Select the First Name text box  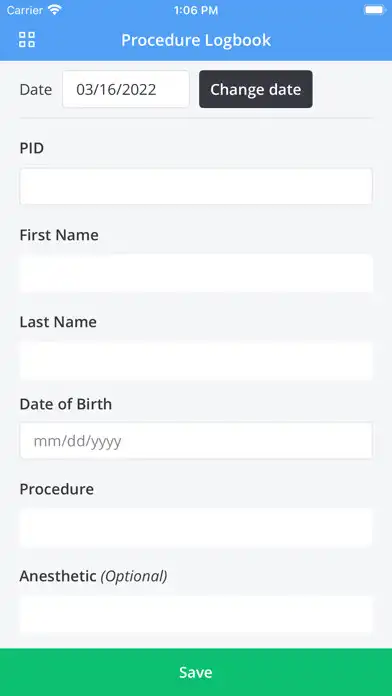pos(196,273)
